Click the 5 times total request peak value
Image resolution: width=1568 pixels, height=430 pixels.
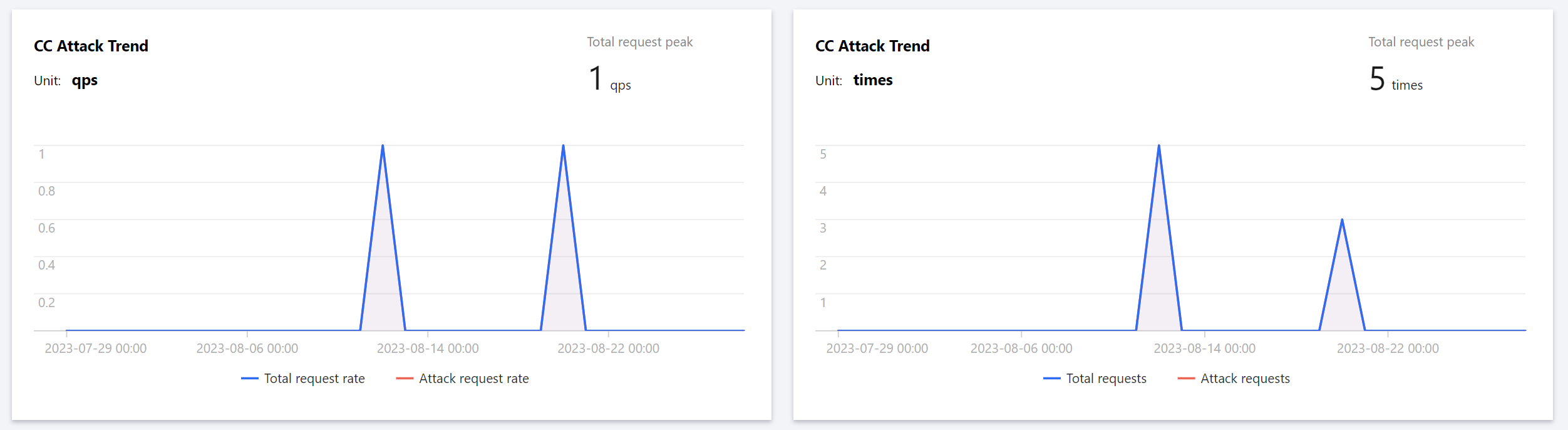tap(1377, 79)
